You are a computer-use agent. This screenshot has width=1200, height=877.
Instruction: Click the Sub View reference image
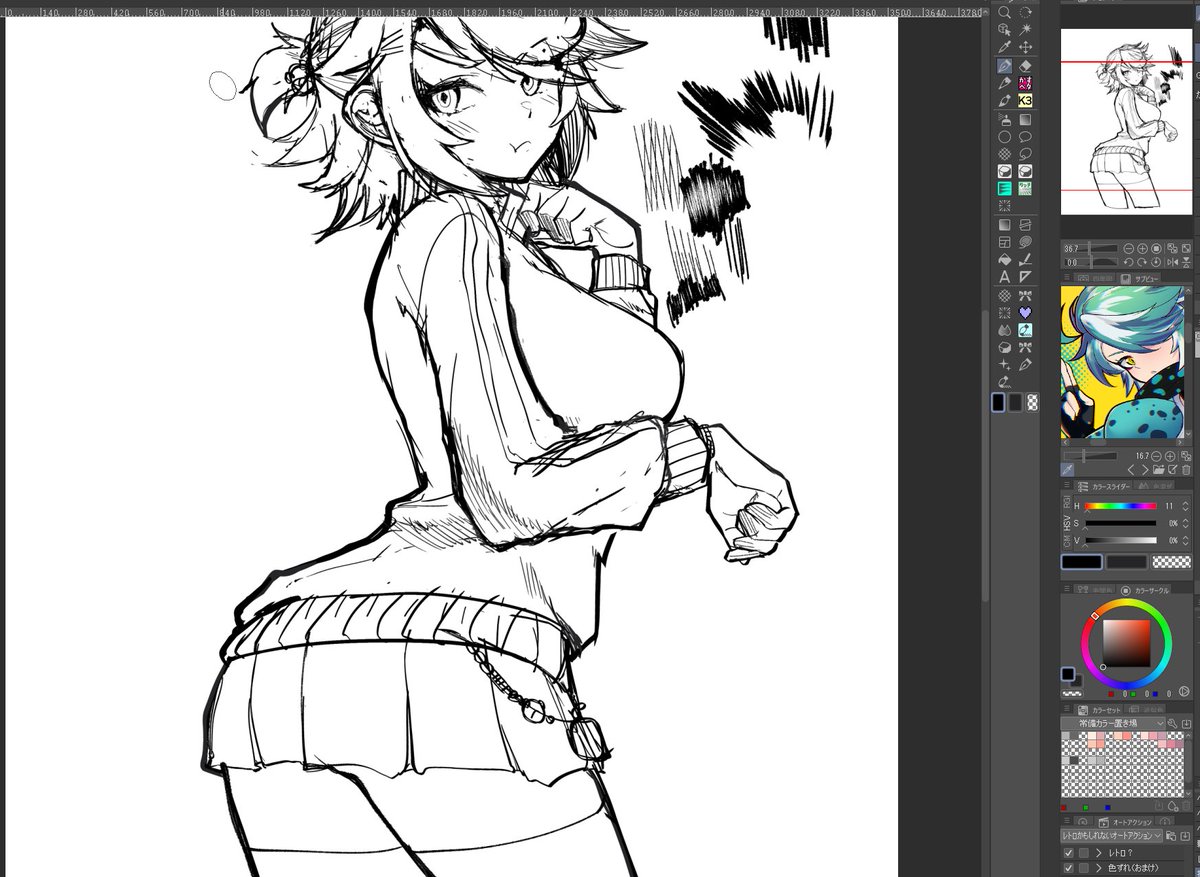click(1122, 363)
